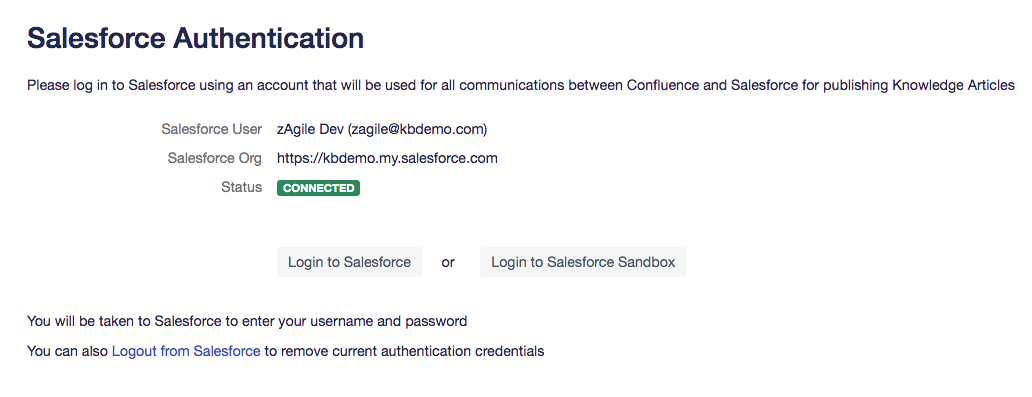The height and width of the screenshot is (397, 1032).
Task: Click "remove current authentication credentials" text
Action: (x=403, y=351)
